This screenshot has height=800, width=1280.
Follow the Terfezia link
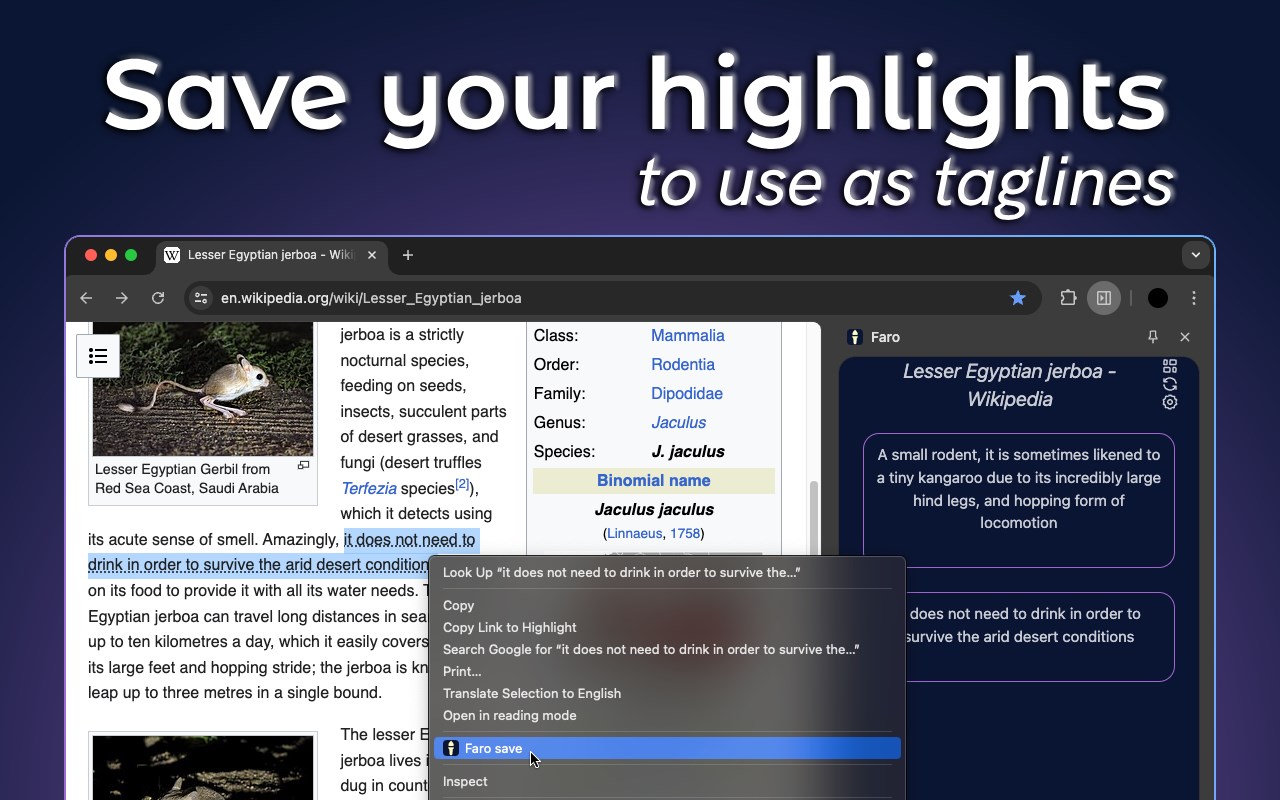click(369, 488)
